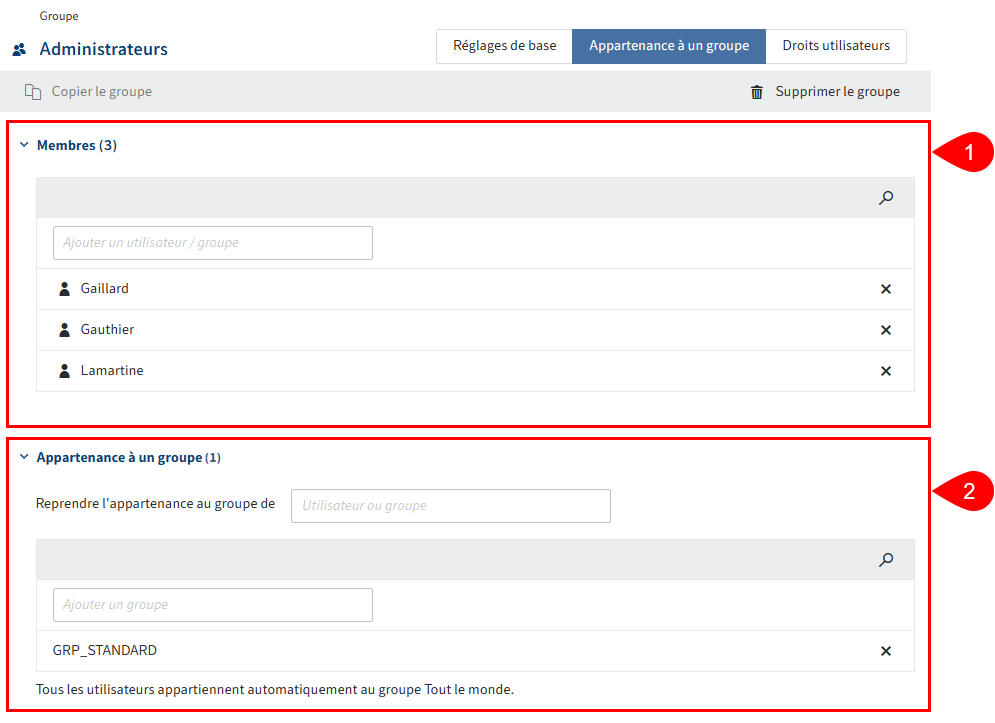
Task: Click the user icon next to Gaillard
Action: click(x=64, y=289)
